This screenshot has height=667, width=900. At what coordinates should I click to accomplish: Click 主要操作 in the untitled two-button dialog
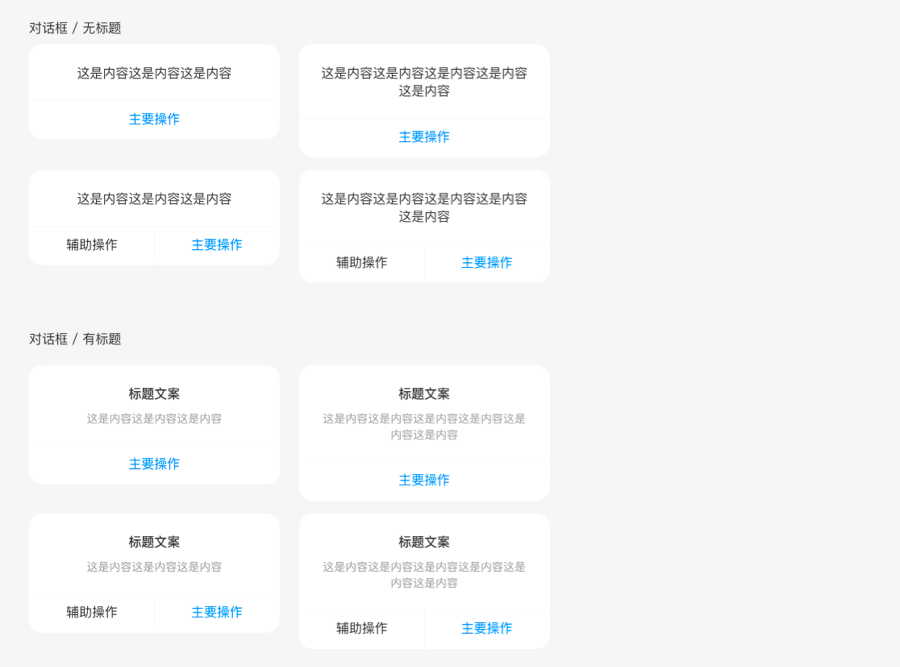click(216, 245)
